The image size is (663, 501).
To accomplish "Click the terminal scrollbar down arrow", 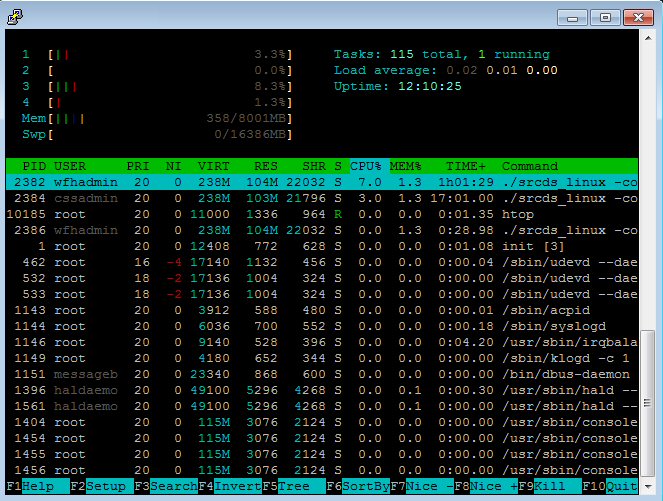I will (648, 487).
